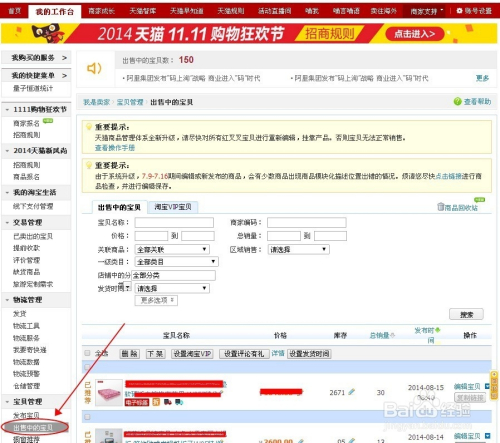Open 已卖出的宝贝 in sidebar
Image resolution: width=500 pixels, height=443 pixels.
(x=33, y=236)
